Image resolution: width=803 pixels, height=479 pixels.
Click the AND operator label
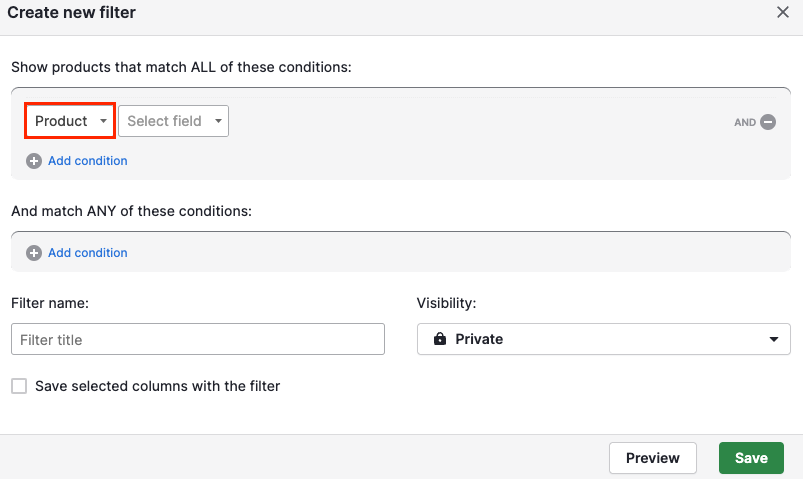(x=745, y=122)
